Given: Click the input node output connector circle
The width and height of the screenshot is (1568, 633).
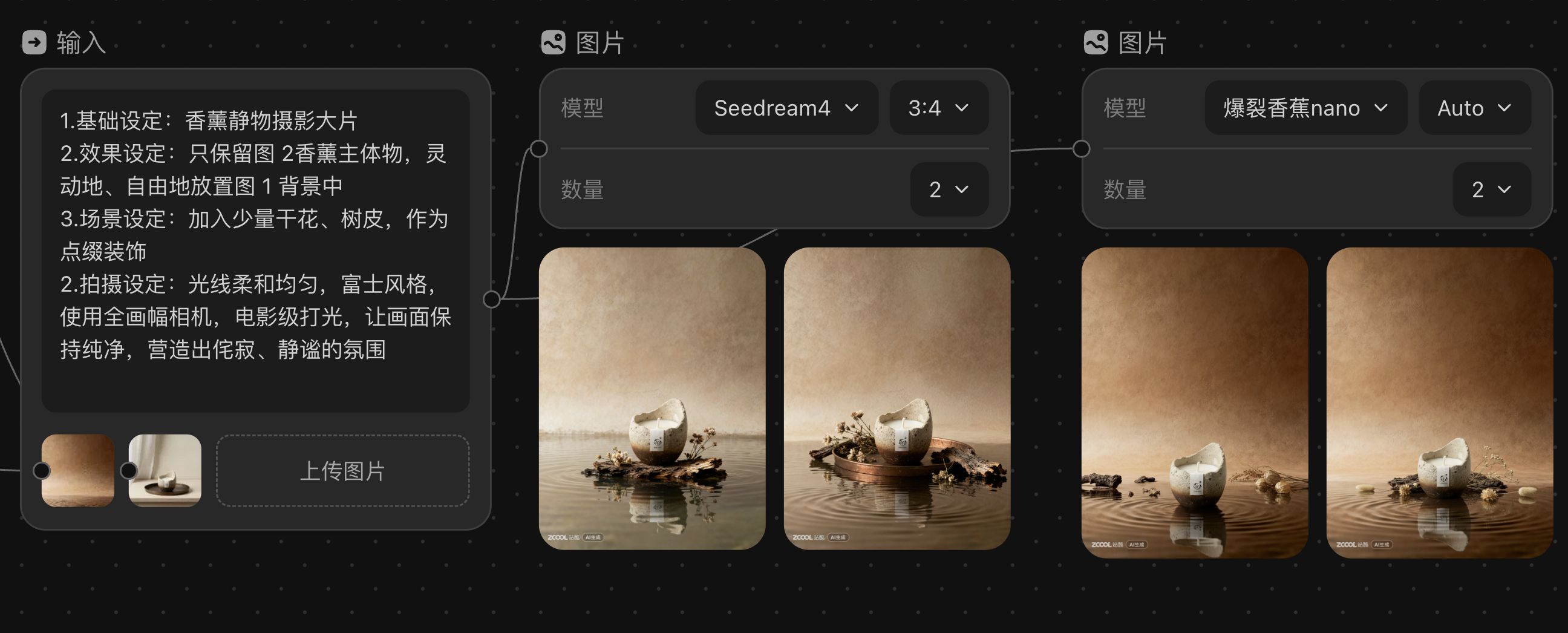Looking at the screenshot, I should pyautogui.click(x=492, y=299).
